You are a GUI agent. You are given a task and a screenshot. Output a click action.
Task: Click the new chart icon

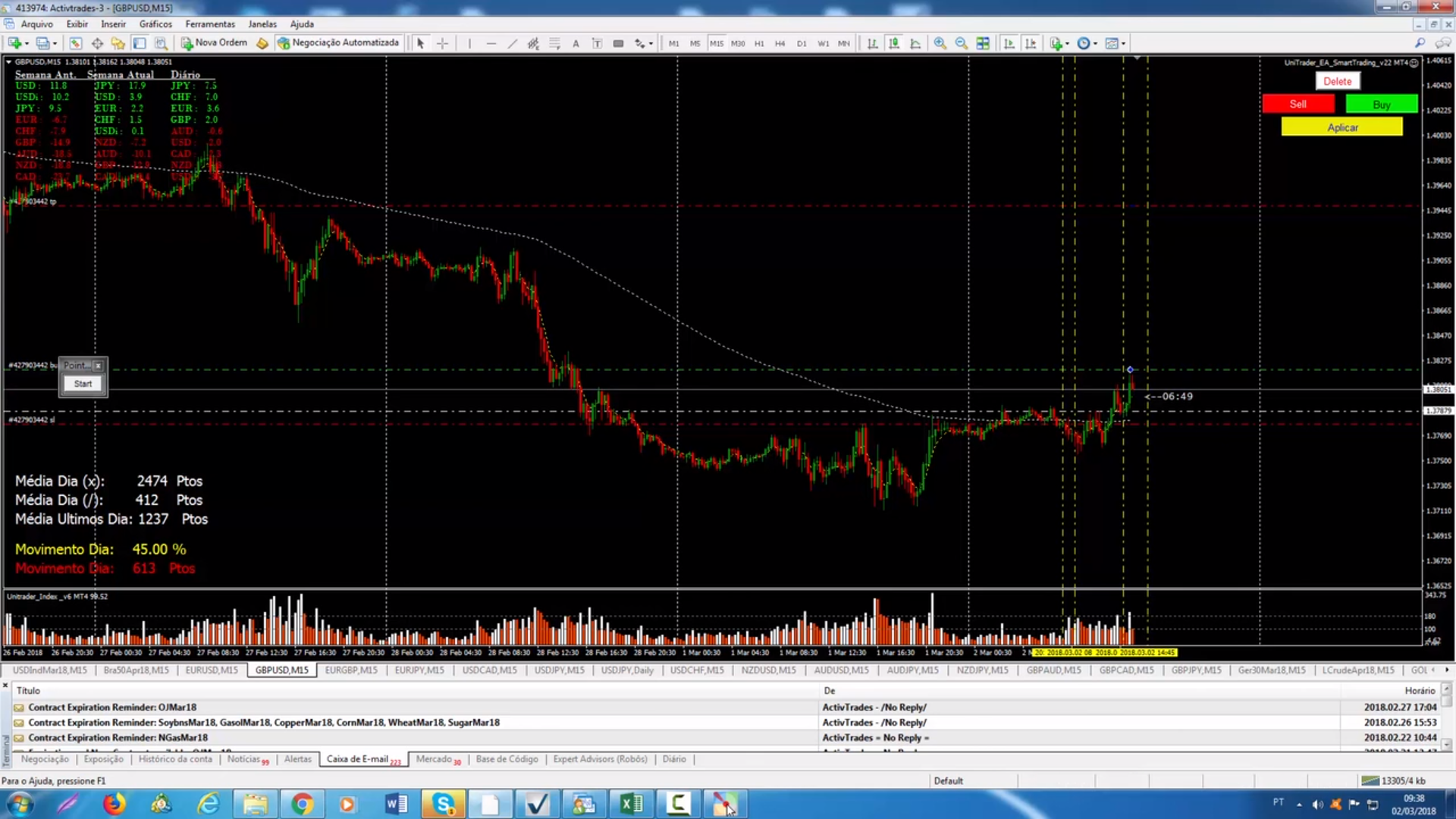pos(14,43)
